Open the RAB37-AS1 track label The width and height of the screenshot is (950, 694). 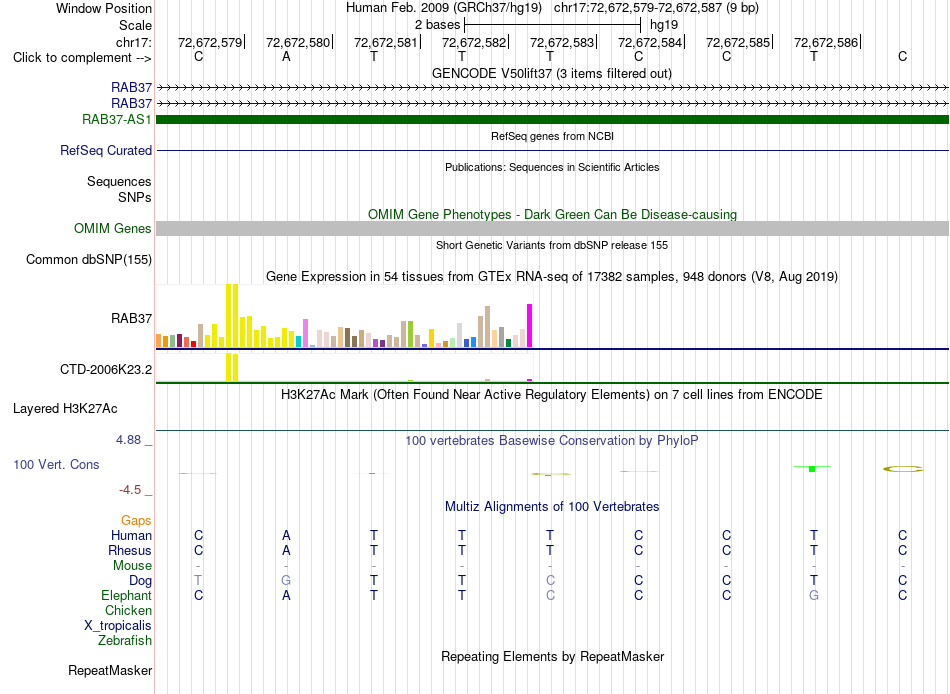pos(116,119)
